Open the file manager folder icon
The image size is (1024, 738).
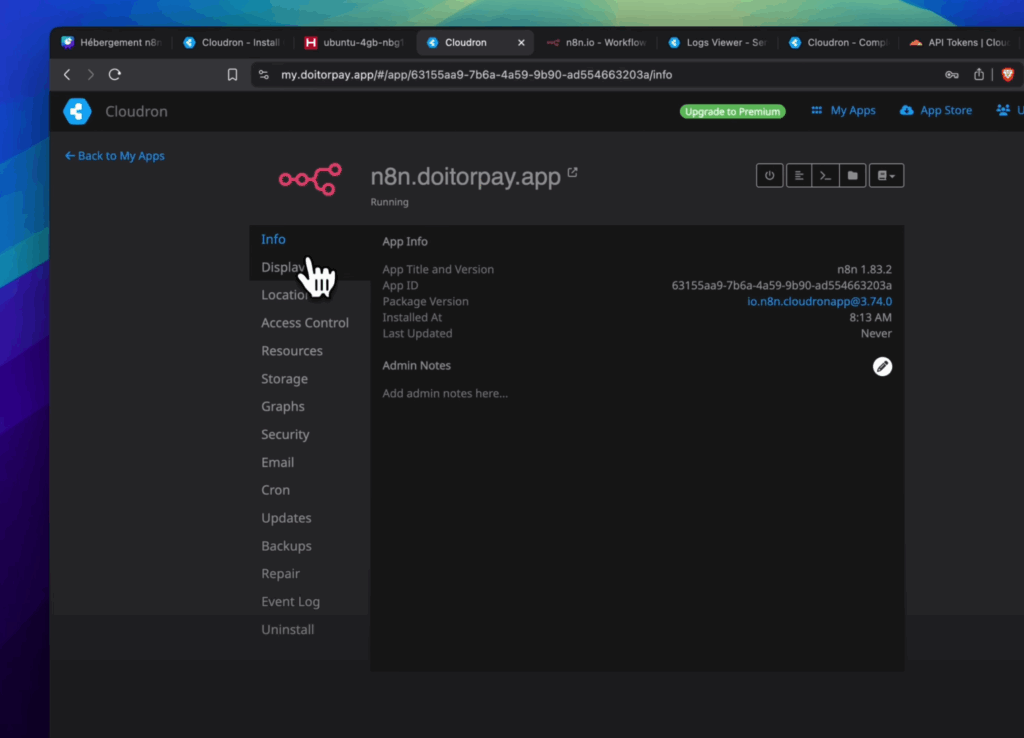click(852, 175)
